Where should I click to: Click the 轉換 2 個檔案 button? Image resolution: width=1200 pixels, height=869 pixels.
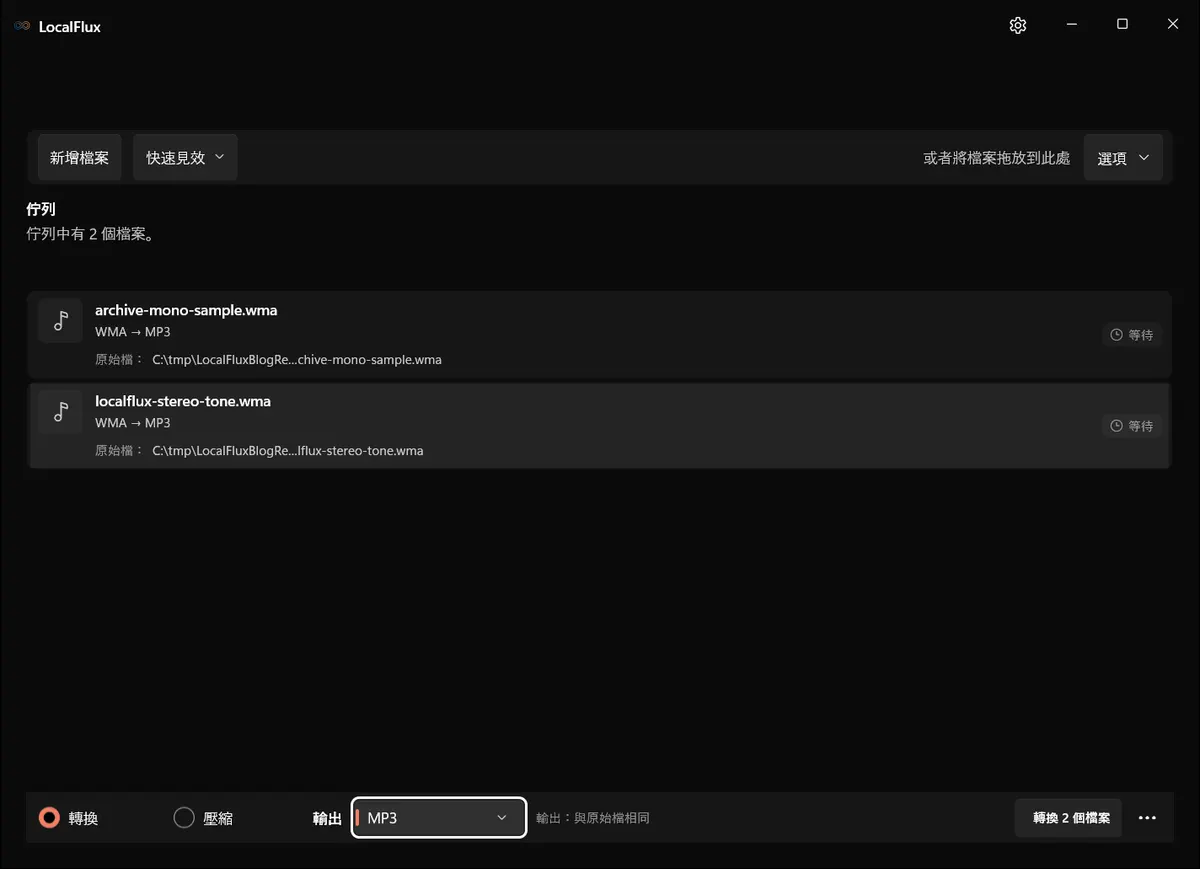coord(1068,818)
